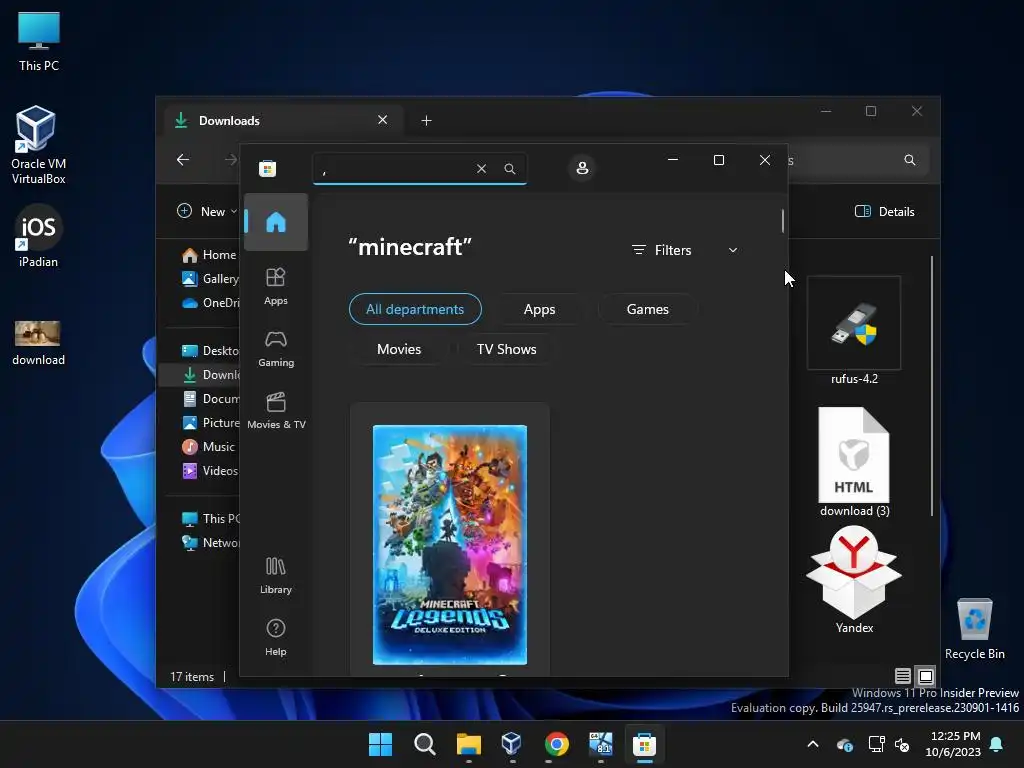Select the Yandex installer file
This screenshot has width=1024, height=768.
click(x=854, y=581)
